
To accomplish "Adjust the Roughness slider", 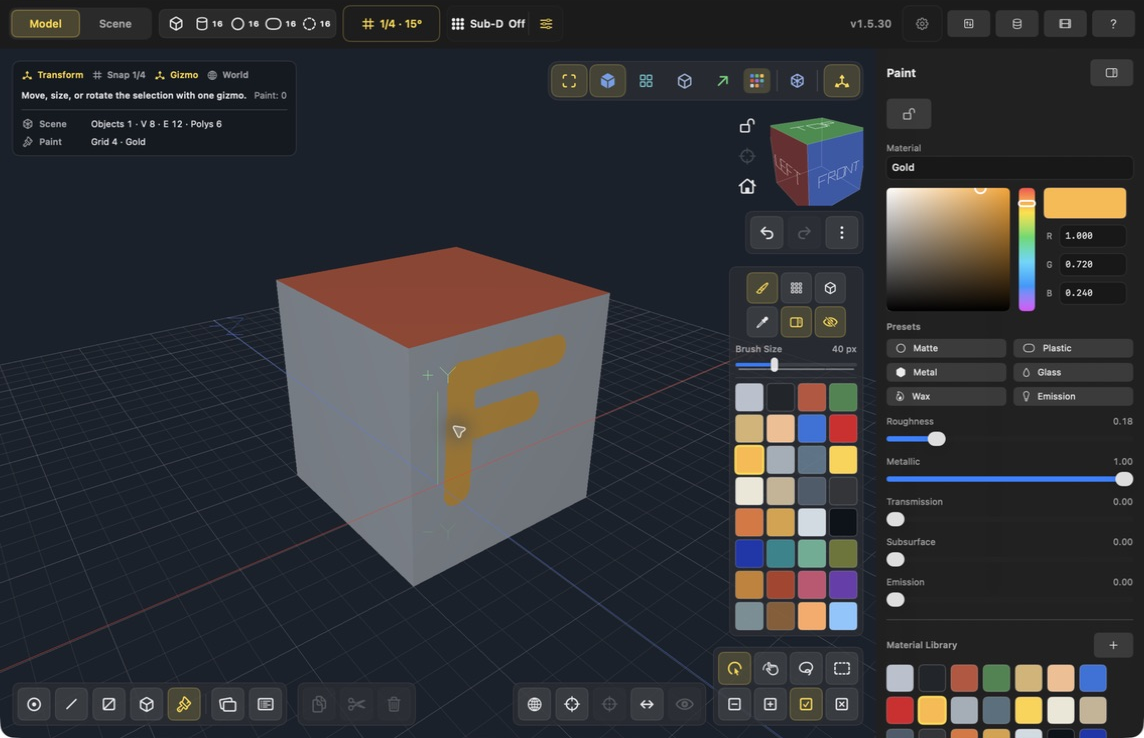I will pyautogui.click(x=1009, y=438).
